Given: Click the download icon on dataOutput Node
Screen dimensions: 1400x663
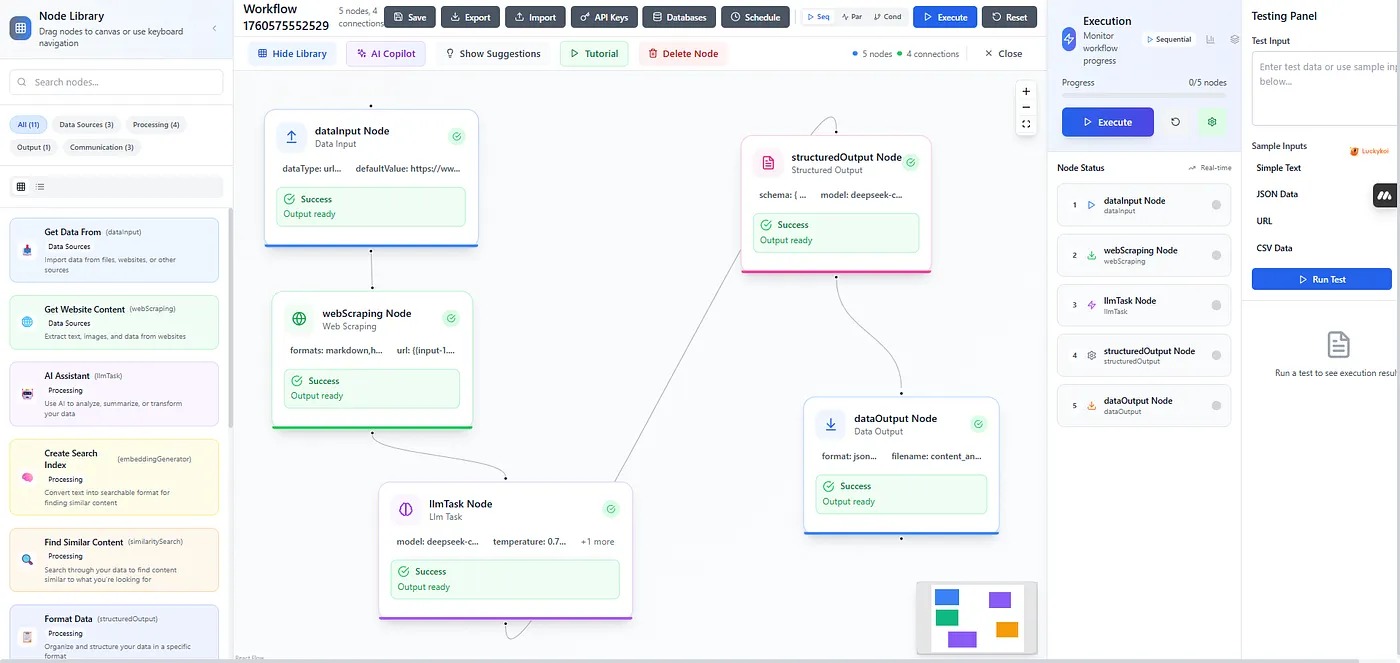Looking at the screenshot, I should pyautogui.click(x=830, y=424).
